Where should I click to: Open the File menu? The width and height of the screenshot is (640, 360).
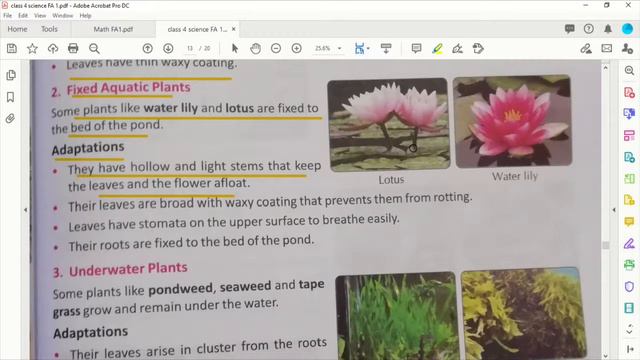[x=8, y=16]
